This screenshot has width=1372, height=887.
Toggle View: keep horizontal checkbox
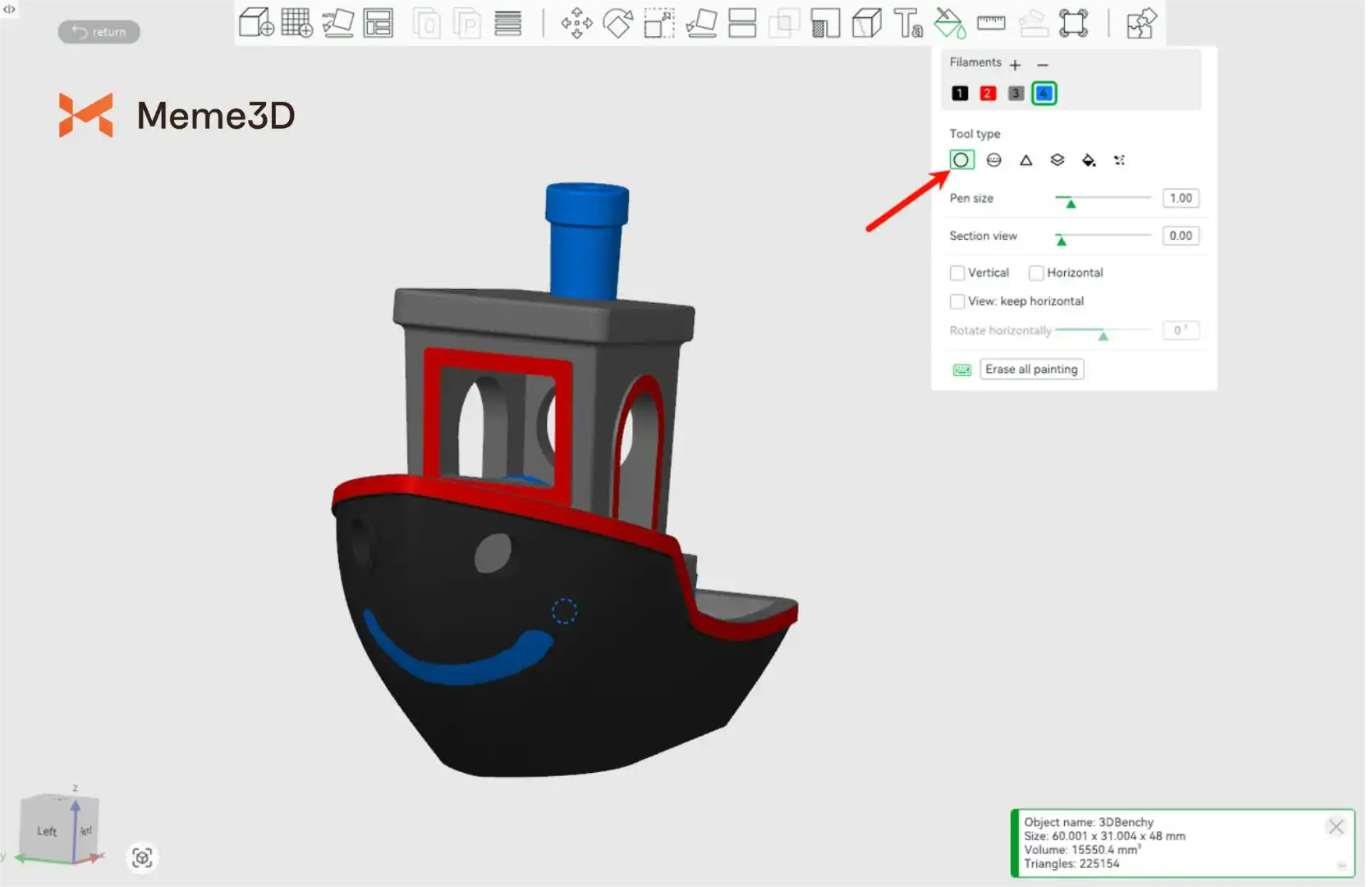coord(957,301)
